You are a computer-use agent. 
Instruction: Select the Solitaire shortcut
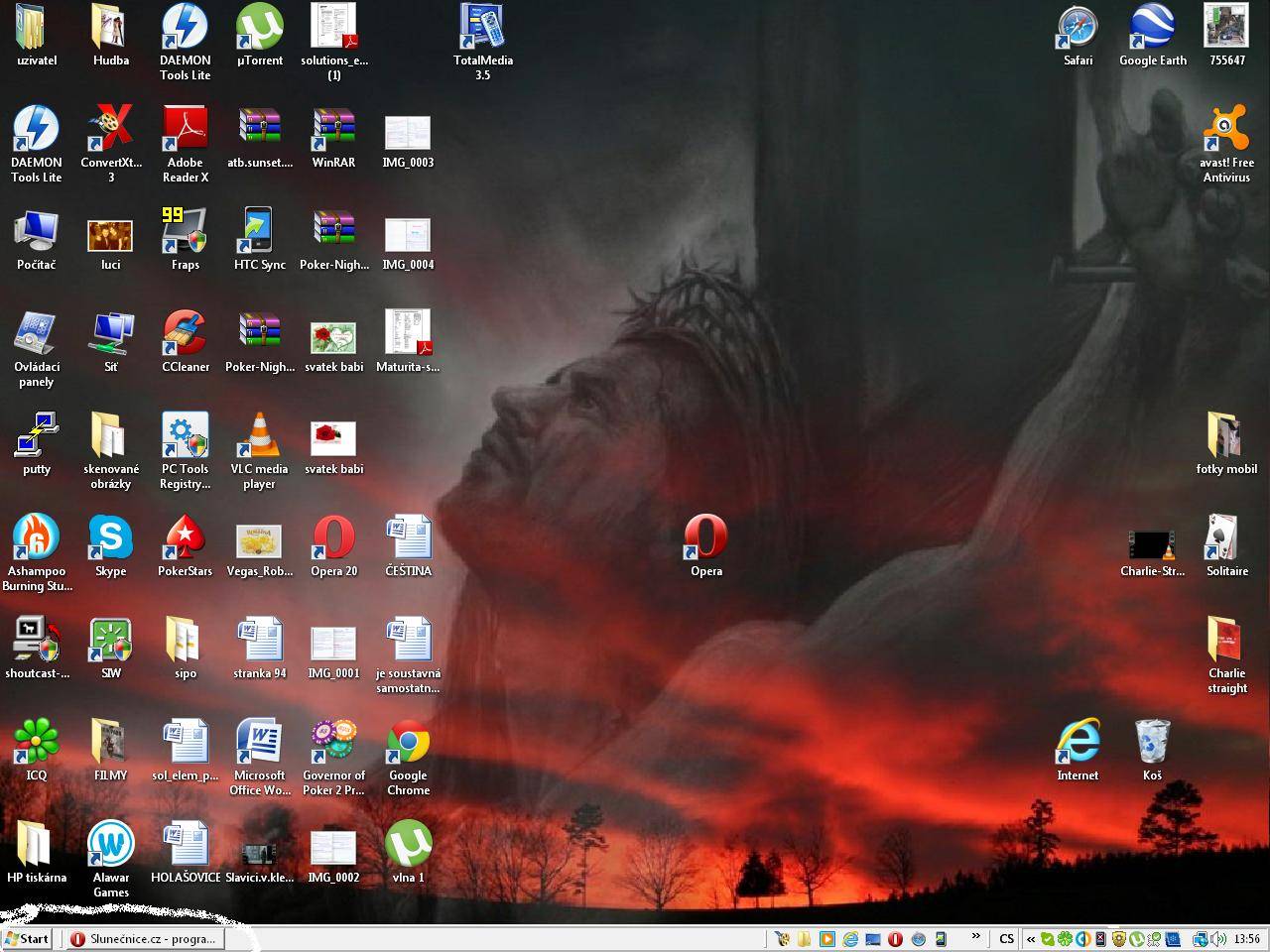click(1226, 545)
